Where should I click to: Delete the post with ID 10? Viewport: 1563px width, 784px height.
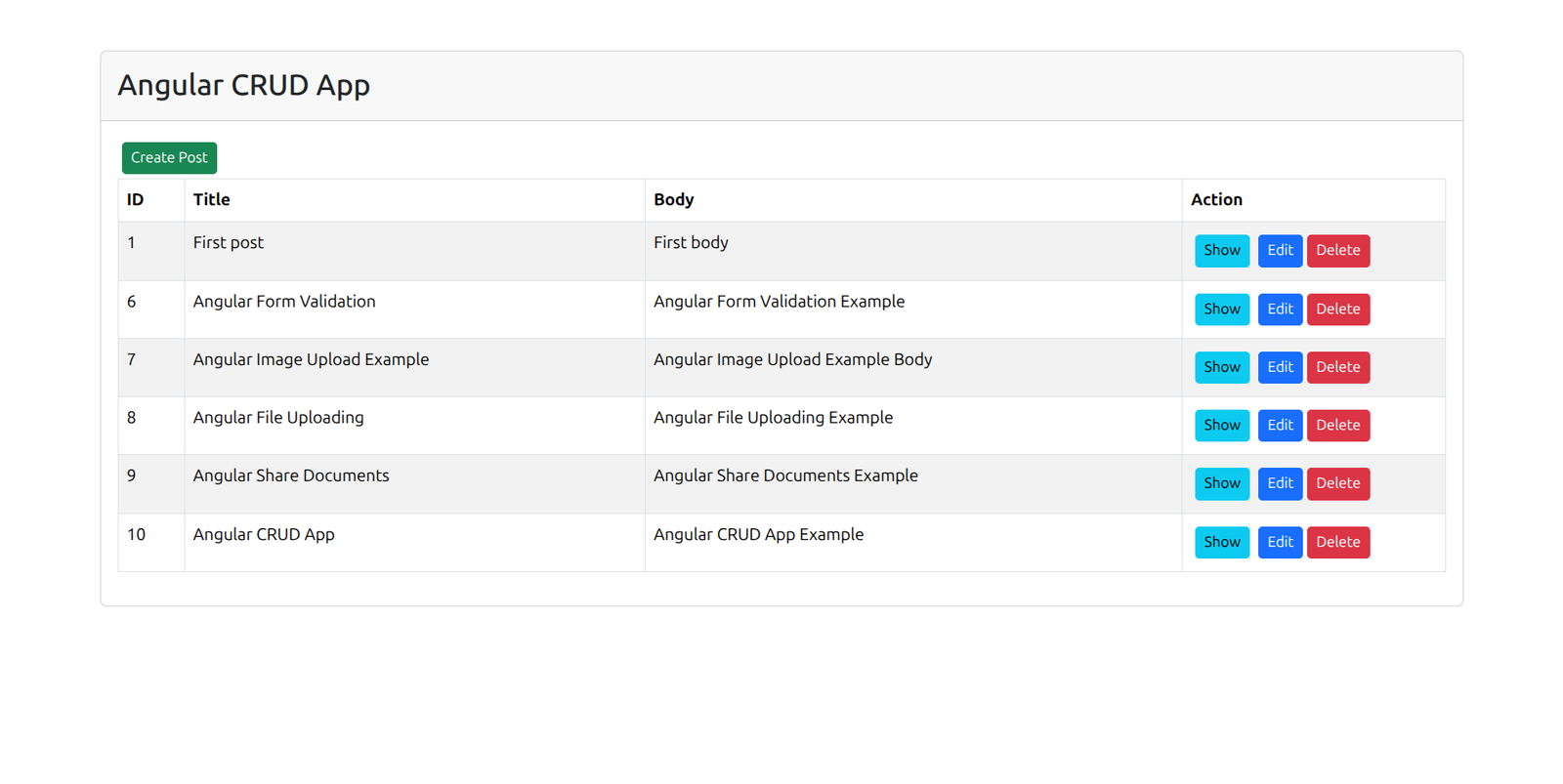(x=1337, y=542)
